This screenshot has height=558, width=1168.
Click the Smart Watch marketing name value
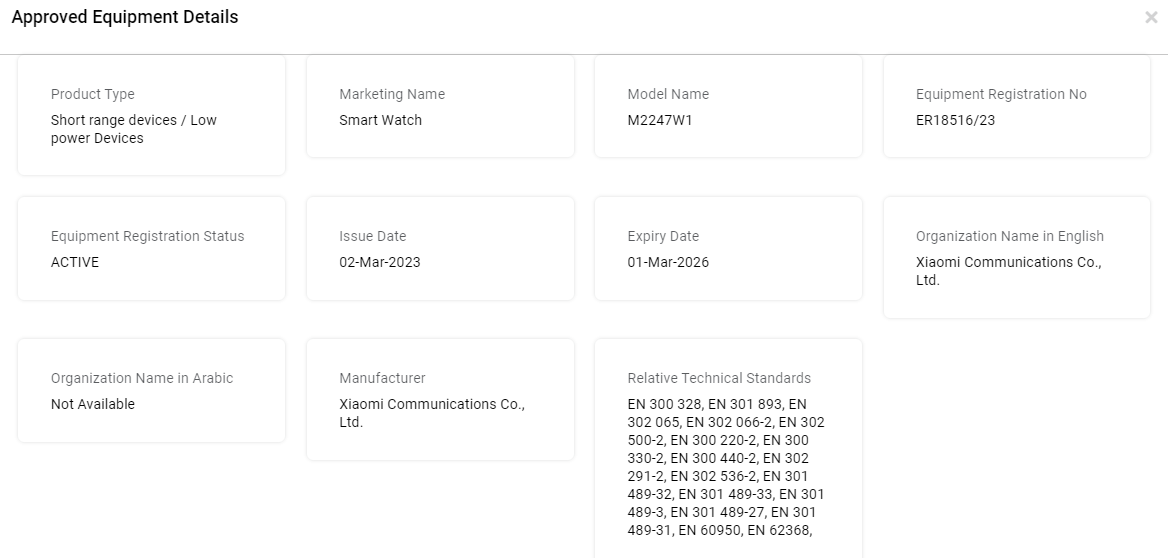pos(381,120)
